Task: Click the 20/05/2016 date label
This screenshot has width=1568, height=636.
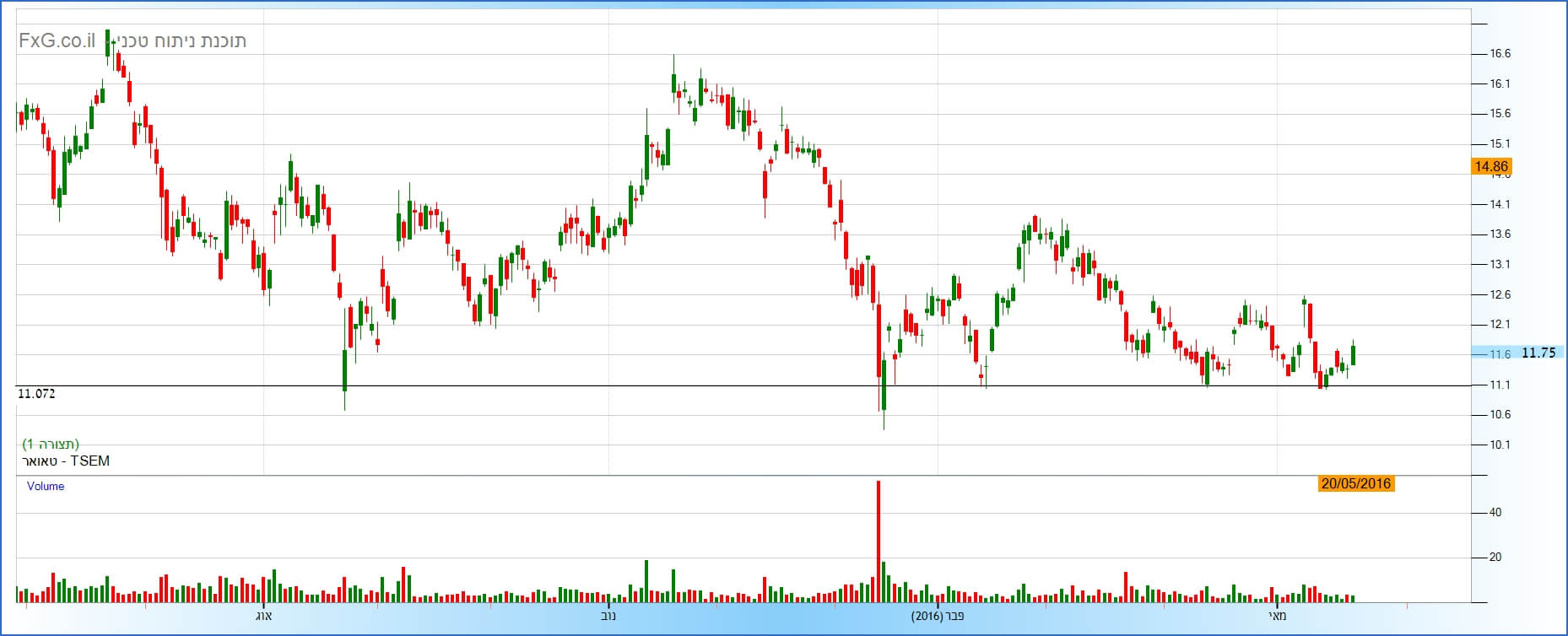Action: click(1355, 483)
